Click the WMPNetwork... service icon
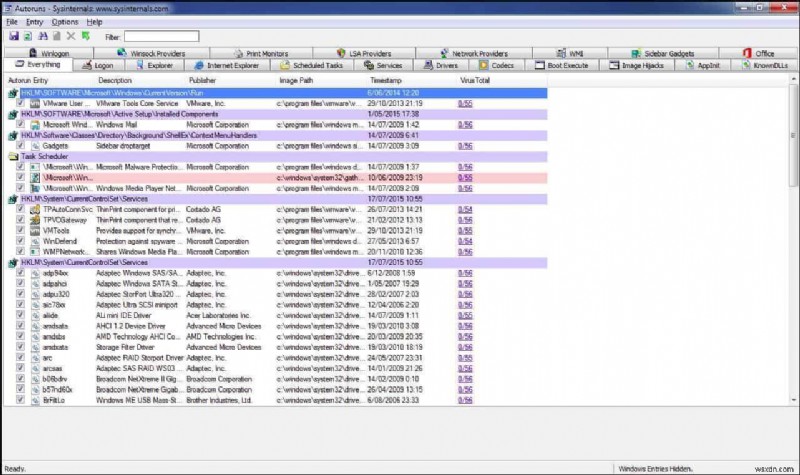 tap(35, 252)
